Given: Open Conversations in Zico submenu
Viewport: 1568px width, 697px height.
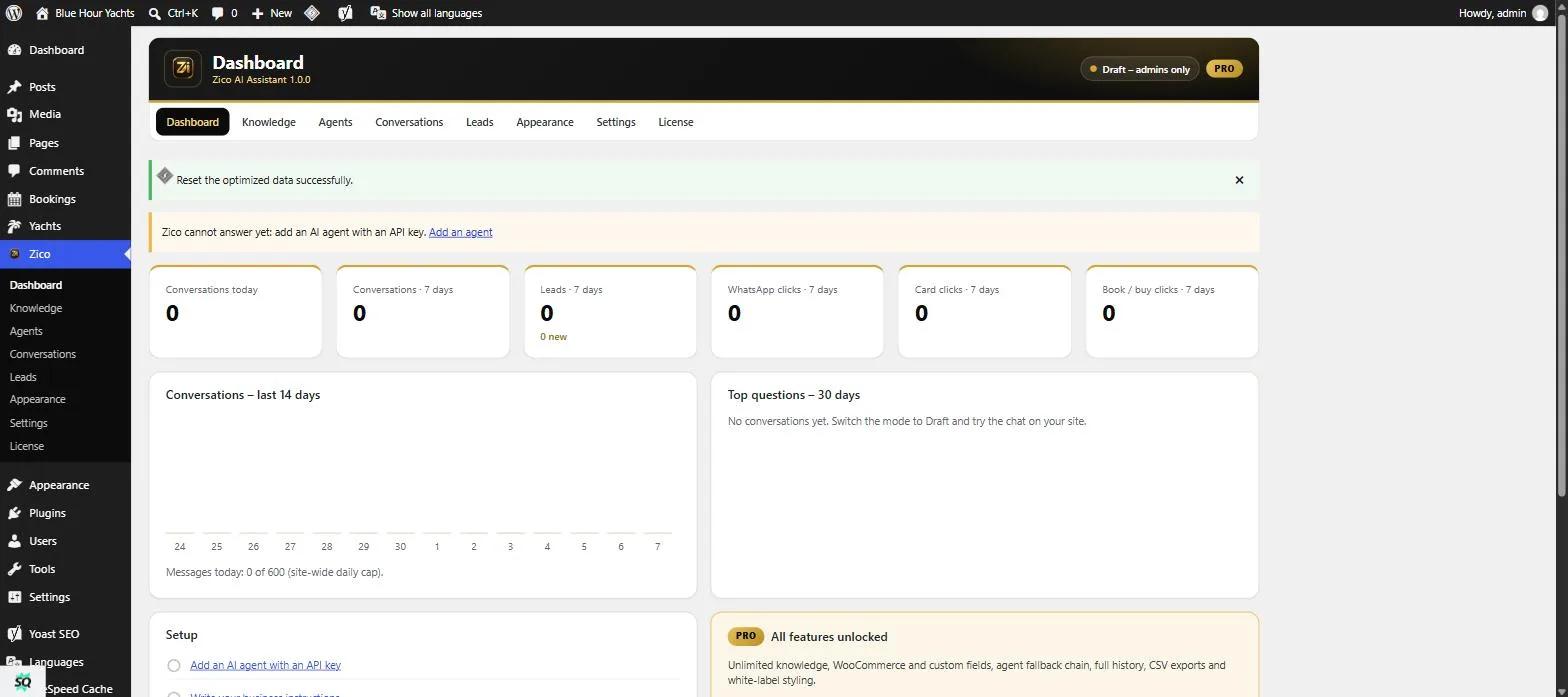Looking at the screenshot, I should [x=43, y=354].
